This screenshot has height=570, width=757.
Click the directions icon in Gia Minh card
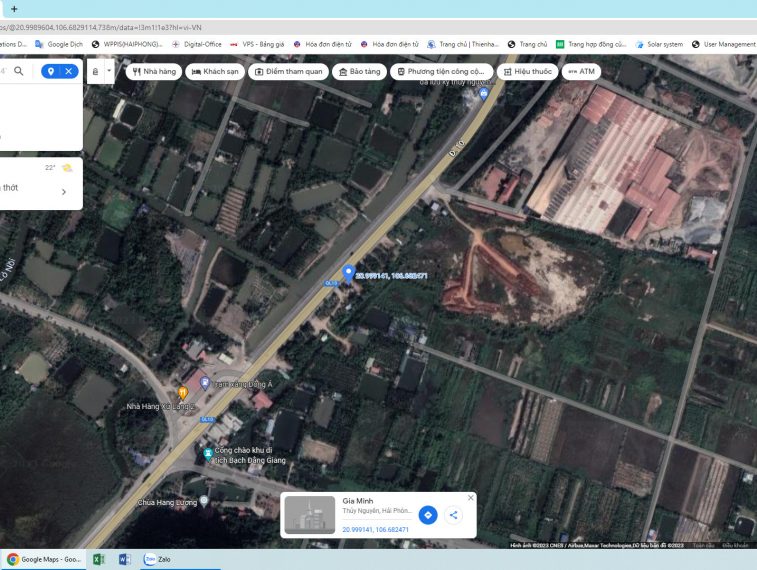[427, 515]
